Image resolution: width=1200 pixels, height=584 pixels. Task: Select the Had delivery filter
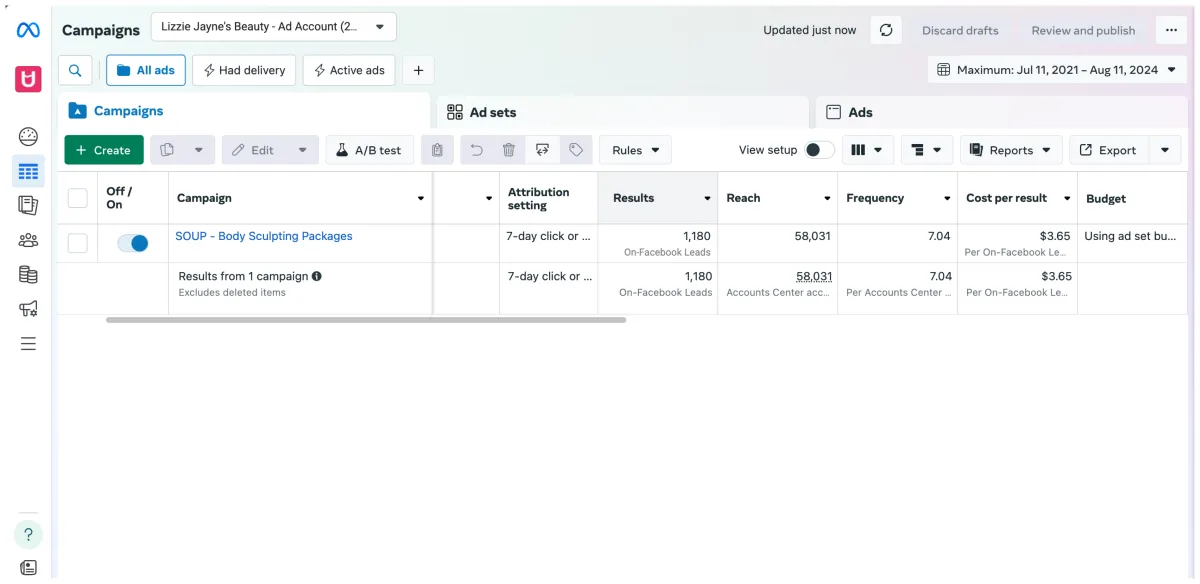tap(244, 70)
